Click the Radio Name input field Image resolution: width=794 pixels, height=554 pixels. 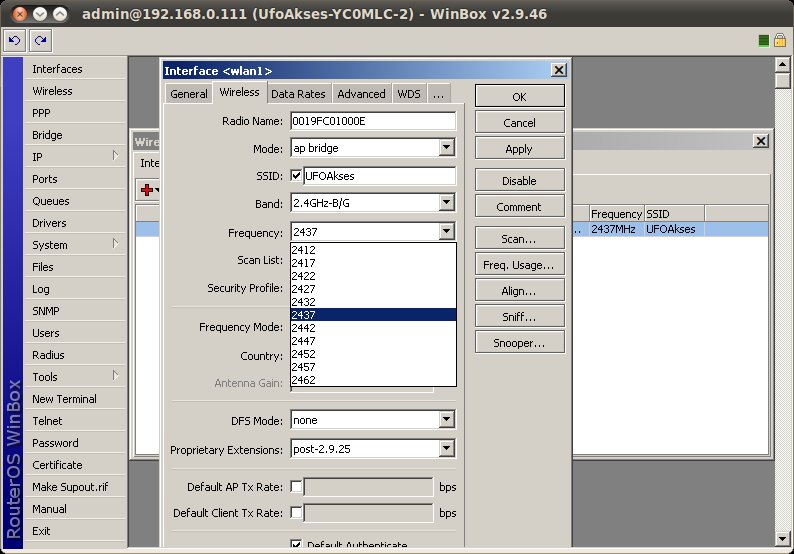372,121
